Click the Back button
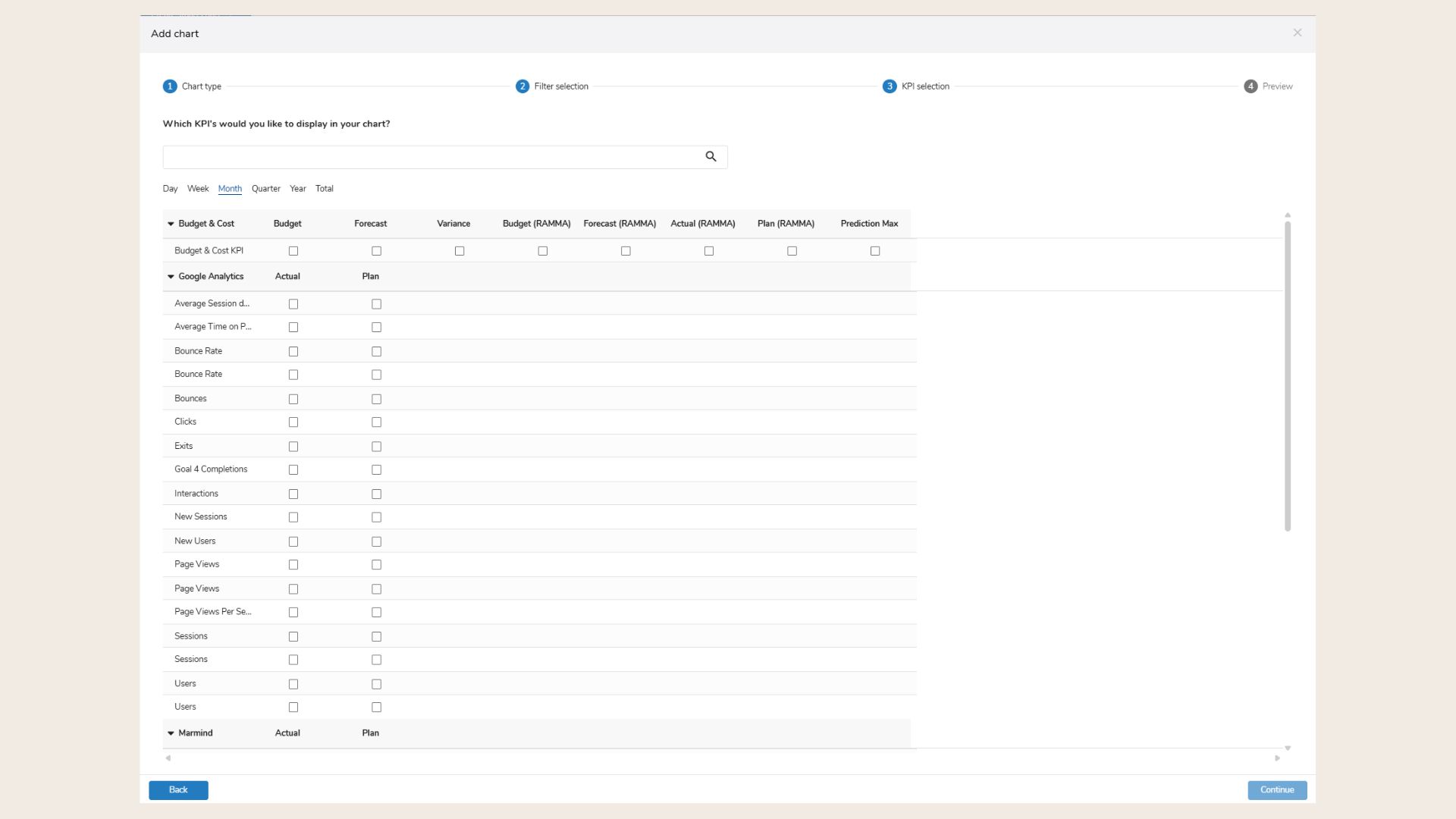This screenshot has height=819, width=1456. 178,789
